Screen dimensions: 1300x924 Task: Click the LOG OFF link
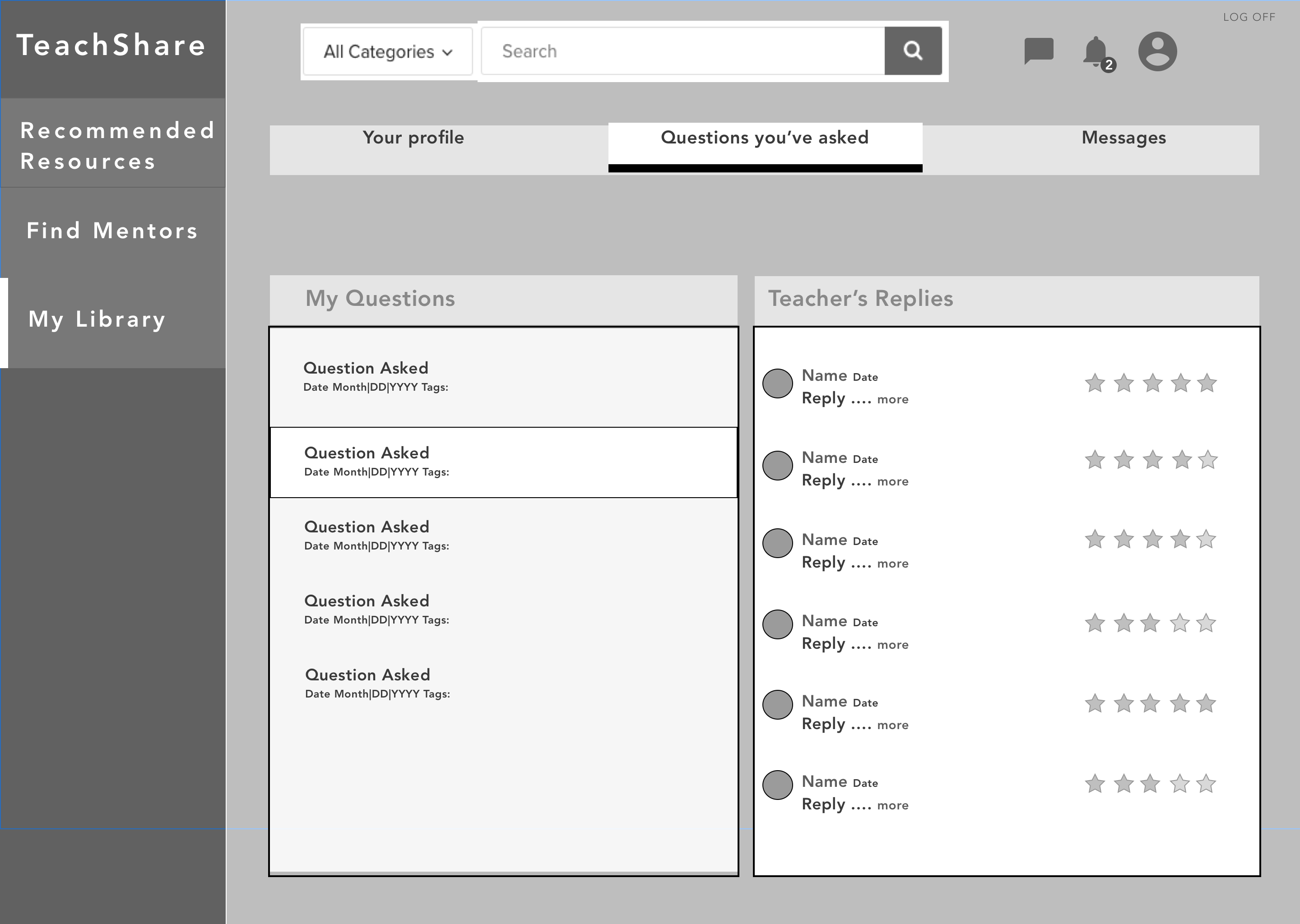click(x=1249, y=17)
